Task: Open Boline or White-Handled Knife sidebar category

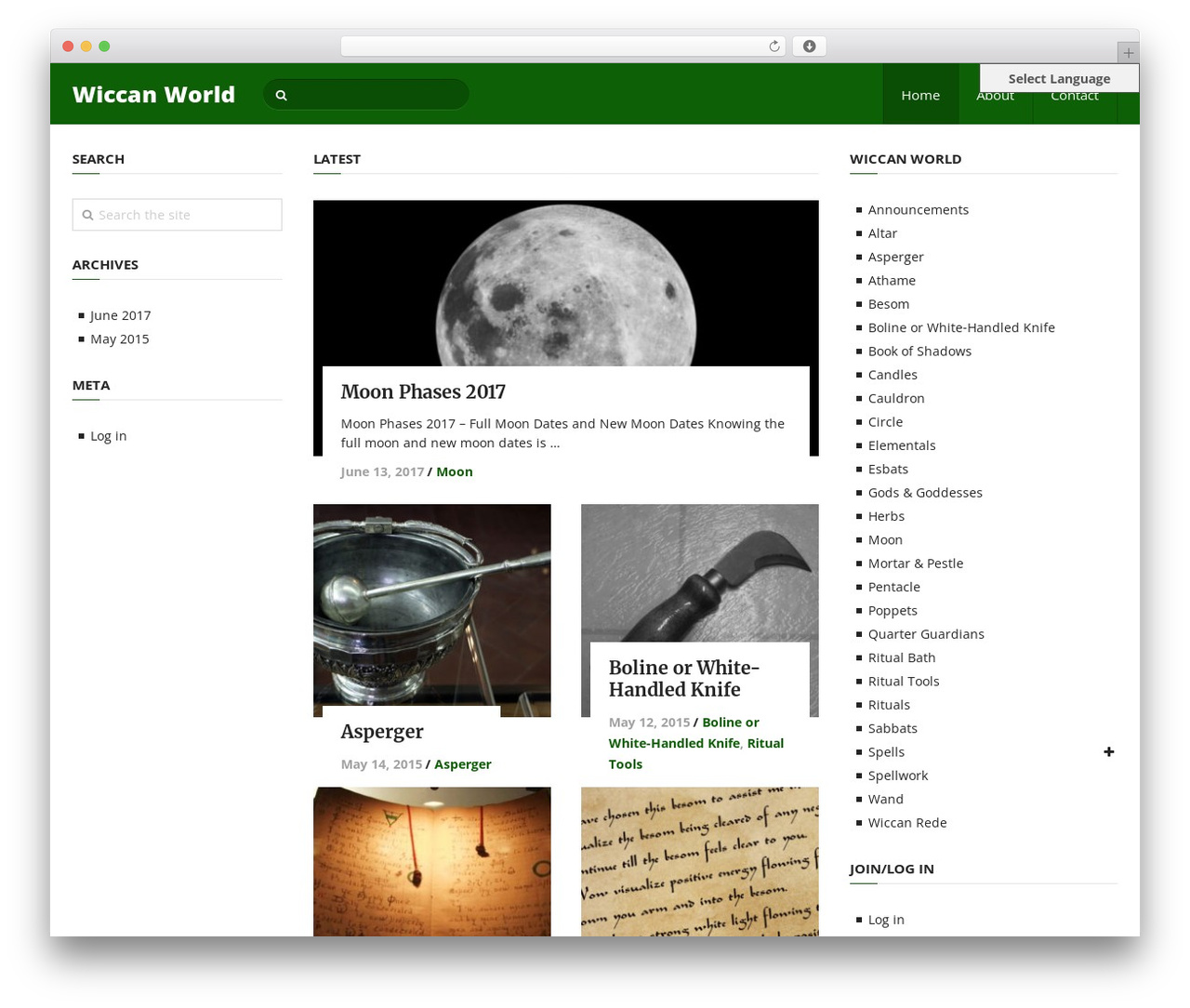Action: [x=961, y=327]
